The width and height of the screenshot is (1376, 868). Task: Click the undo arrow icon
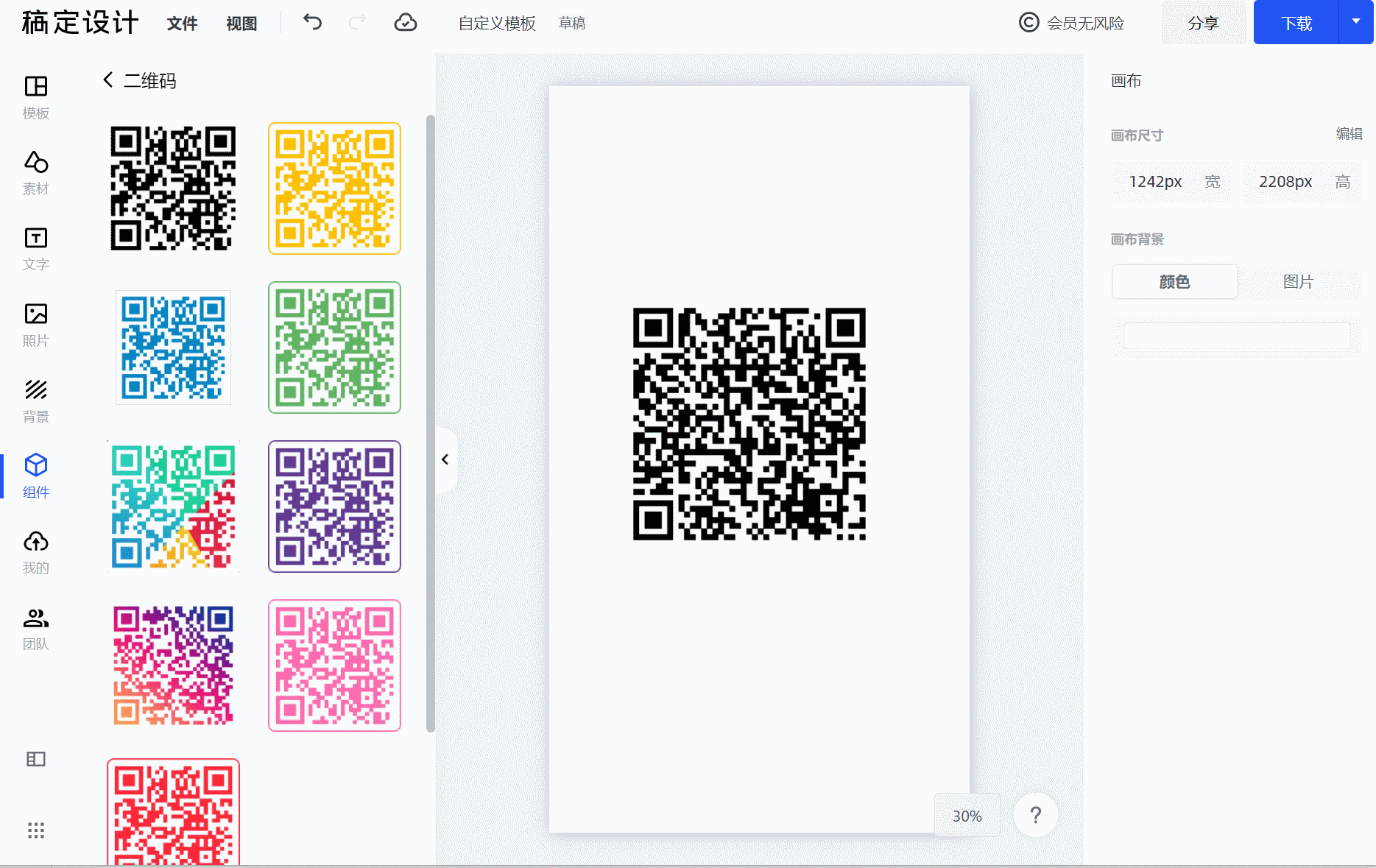pos(312,23)
